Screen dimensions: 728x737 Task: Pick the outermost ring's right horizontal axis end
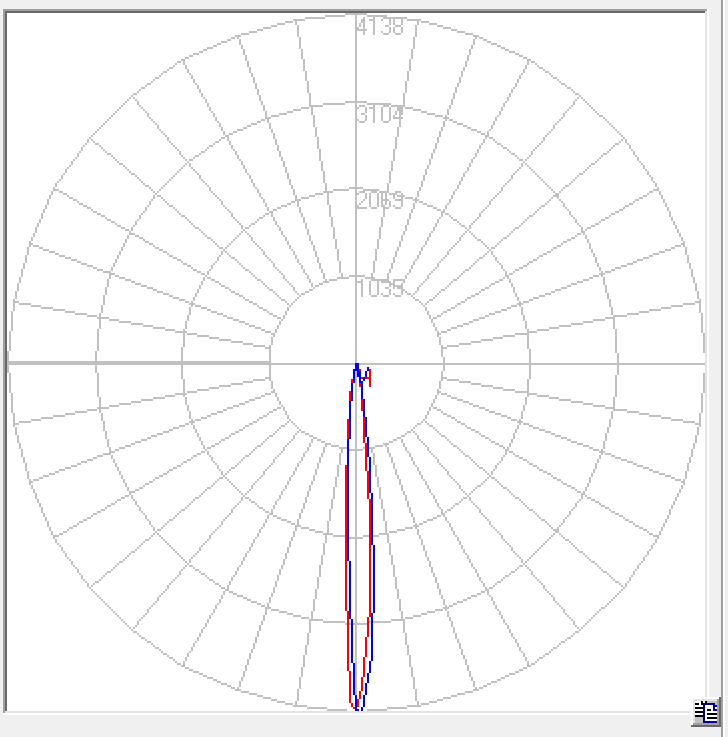[705, 363]
